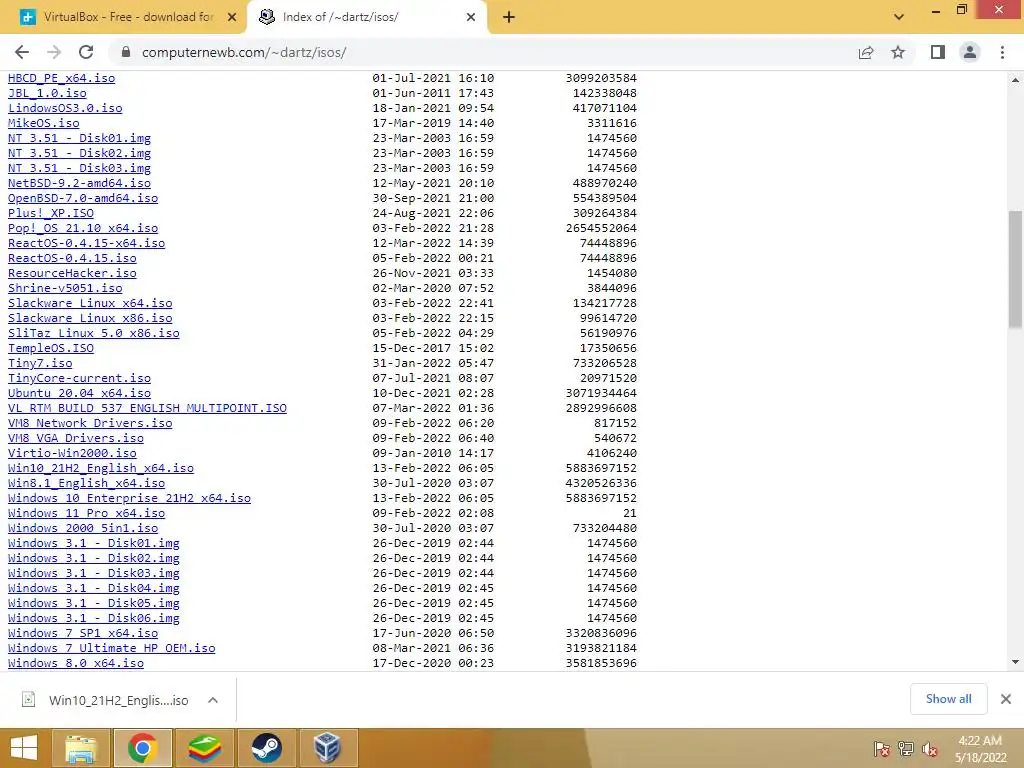View site security lock icon

click(x=126, y=52)
